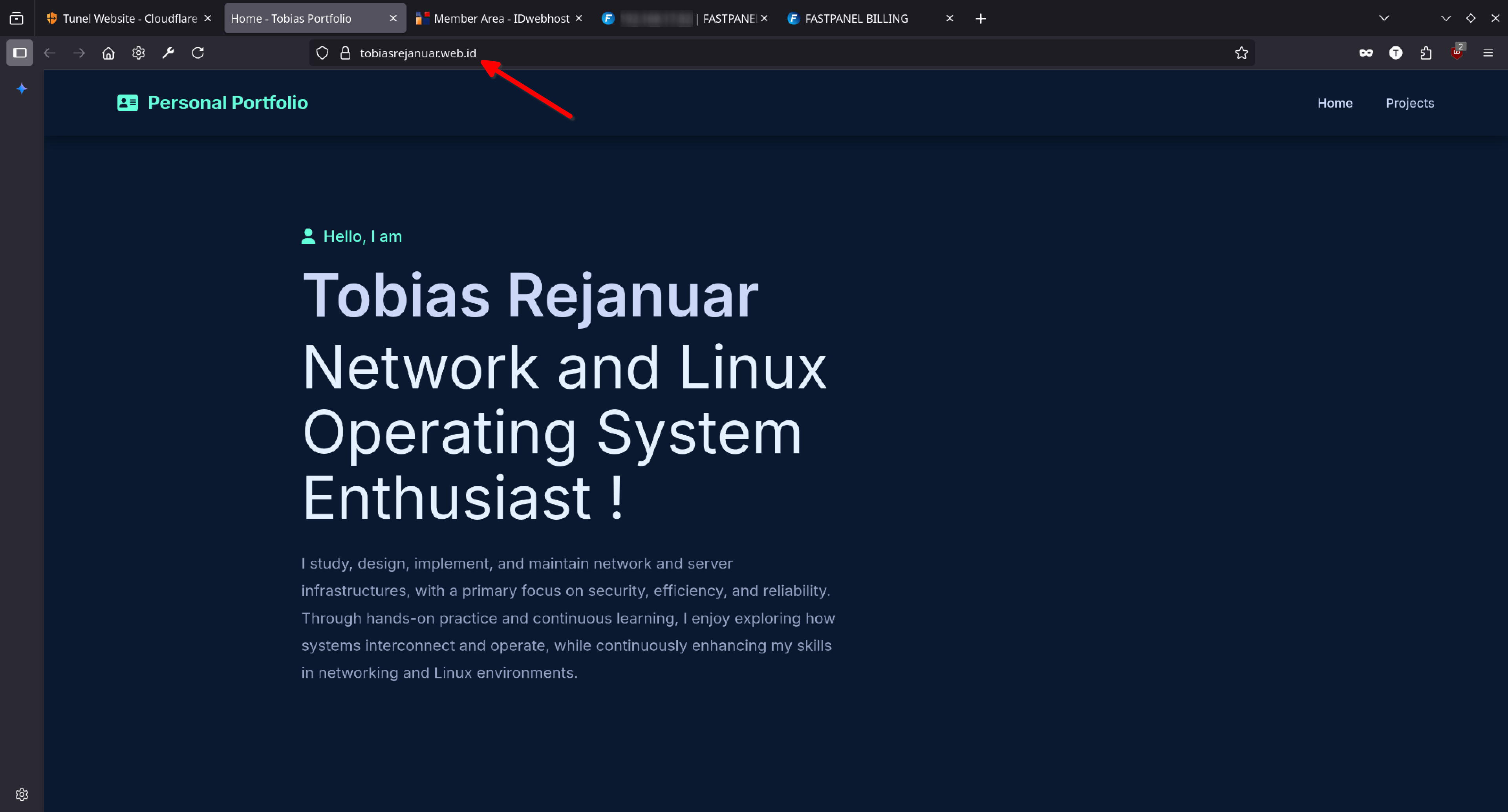
Task: Toggle the browser sidebar button
Action: coord(19,53)
